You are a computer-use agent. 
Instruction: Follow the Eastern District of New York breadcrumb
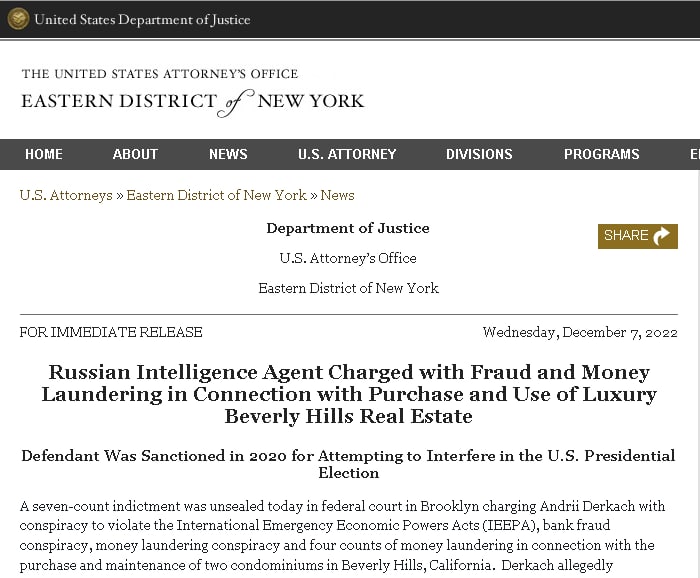click(216, 195)
